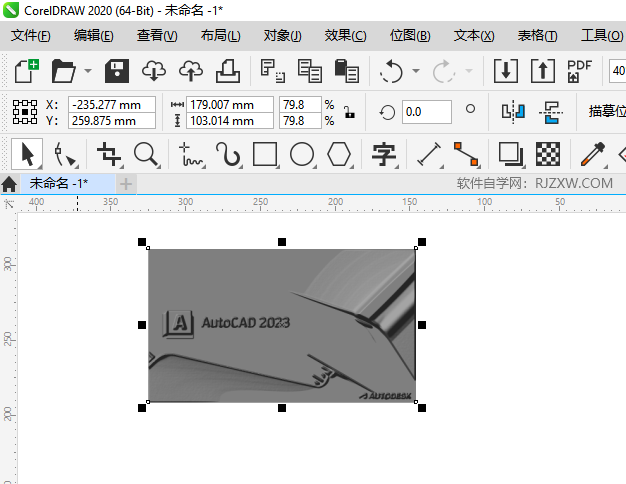
Task: Click the Publish to PDF icon
Action: tap(579, 71)
